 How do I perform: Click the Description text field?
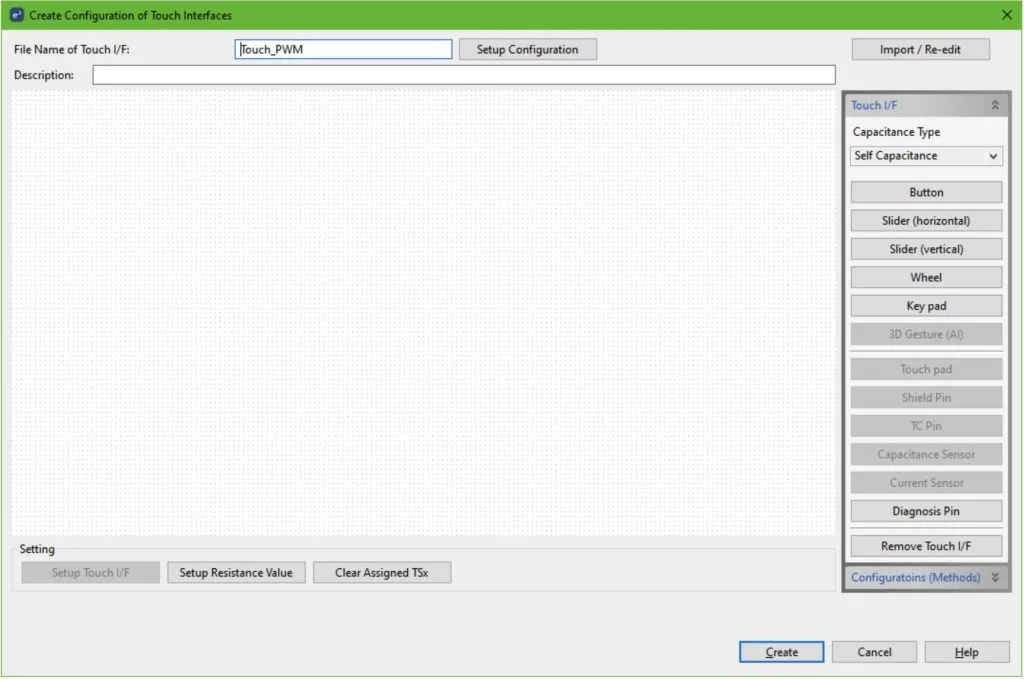pyautogui.click(x=463, y=74)
